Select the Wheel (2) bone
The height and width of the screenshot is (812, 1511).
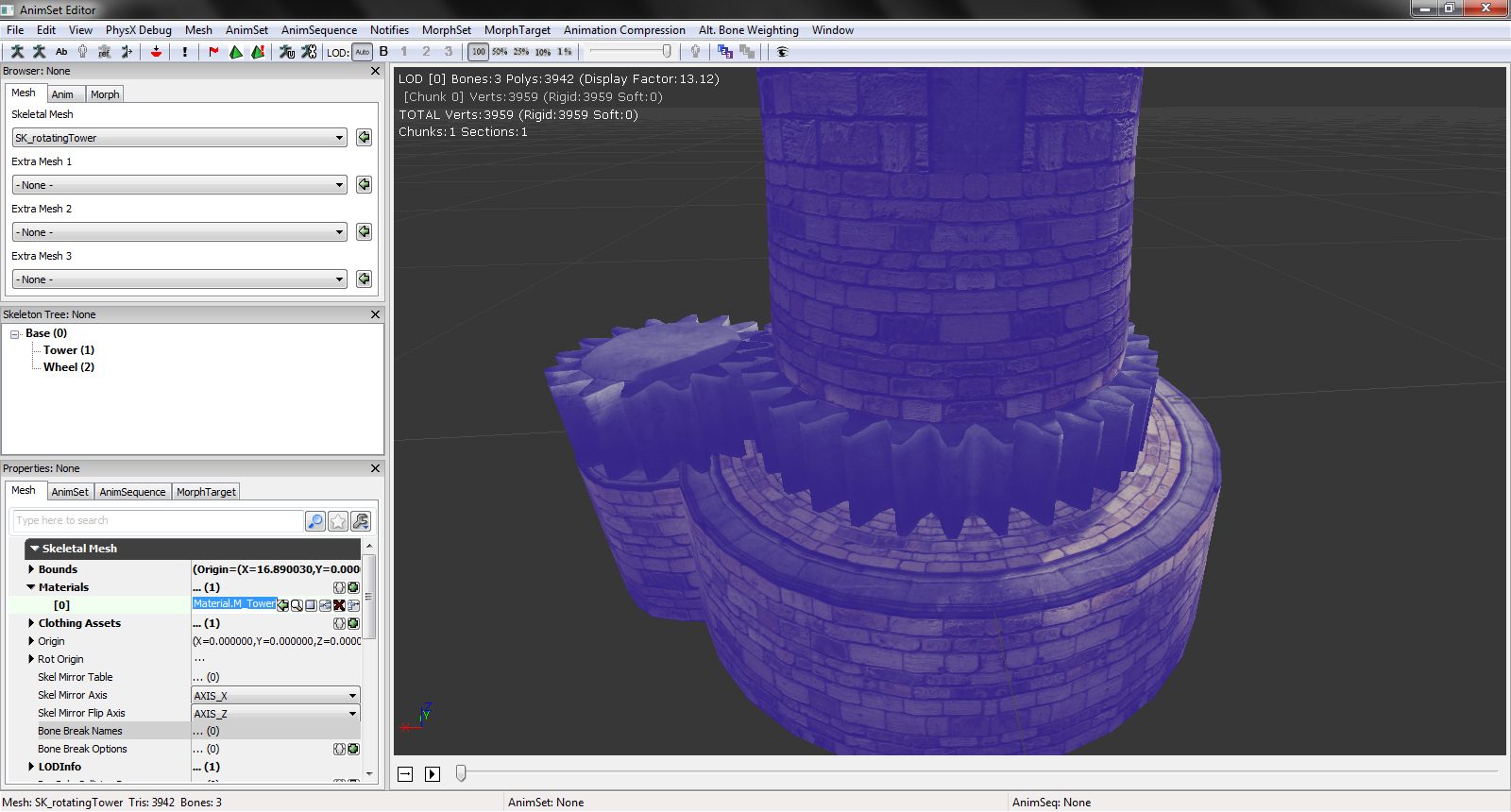(68, 367)
